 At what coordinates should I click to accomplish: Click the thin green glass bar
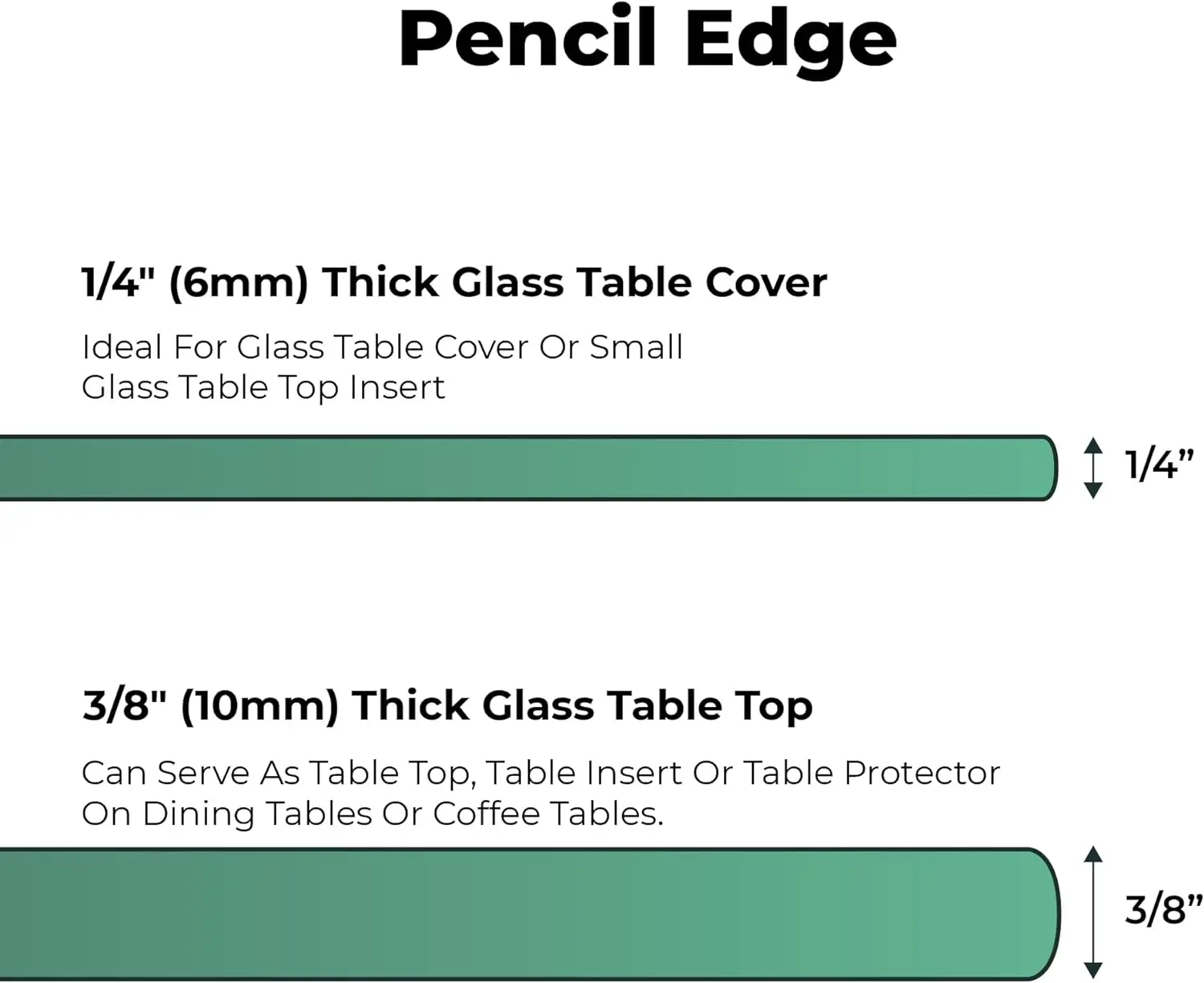(x=528, y=468)
